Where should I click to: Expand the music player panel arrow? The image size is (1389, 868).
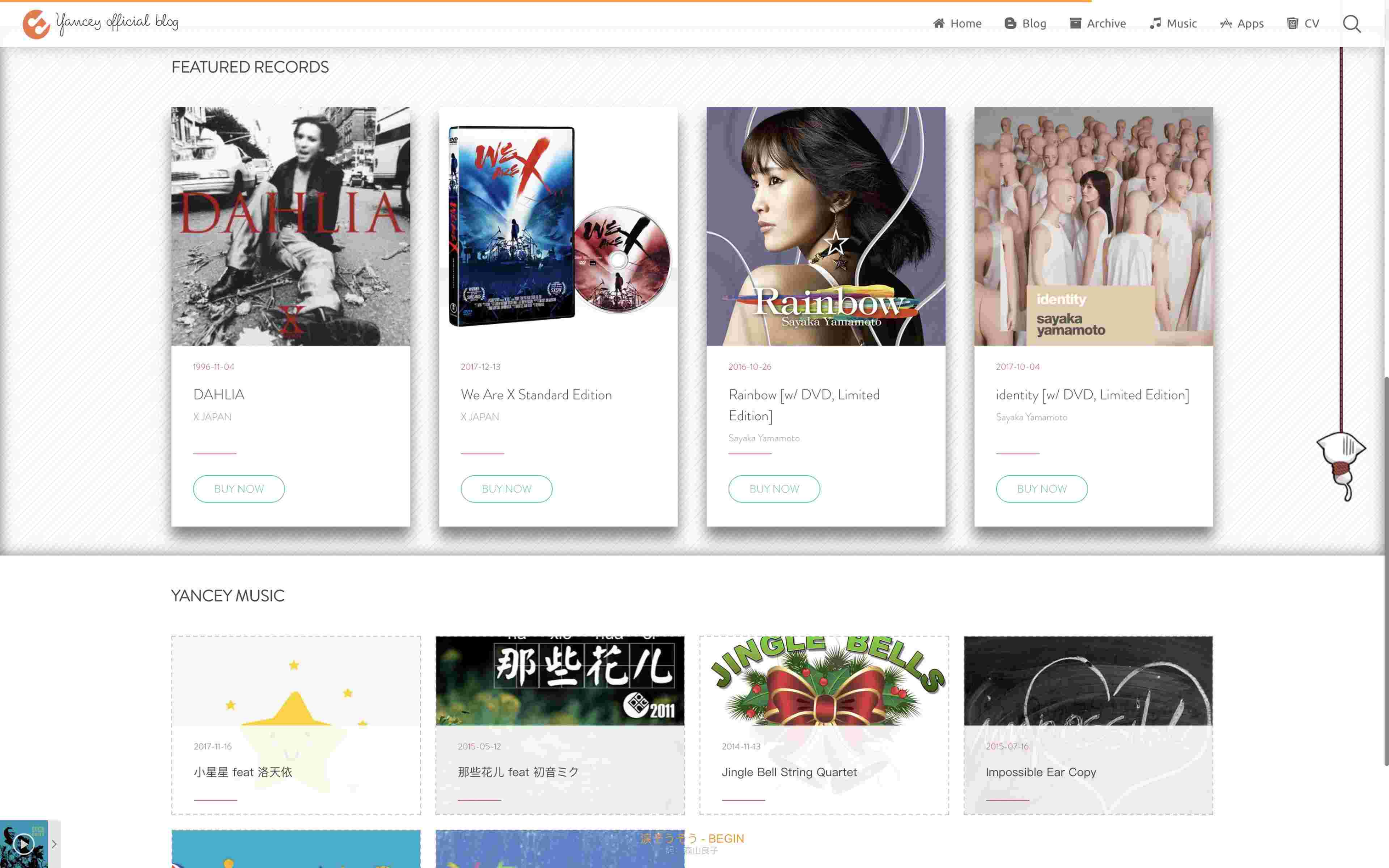pos(54,844)
